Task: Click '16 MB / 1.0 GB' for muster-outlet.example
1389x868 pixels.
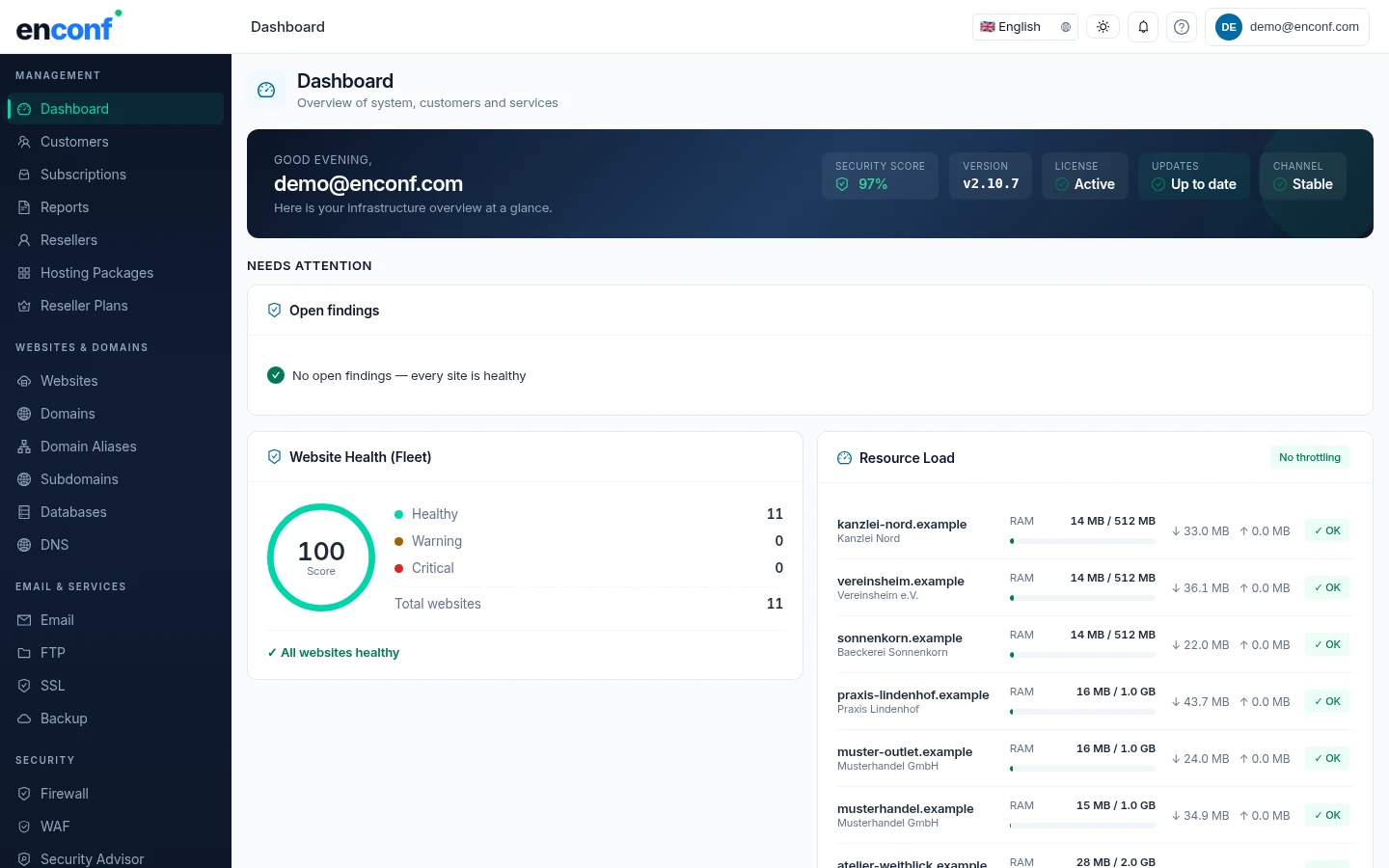Action: click(1116, 748)
